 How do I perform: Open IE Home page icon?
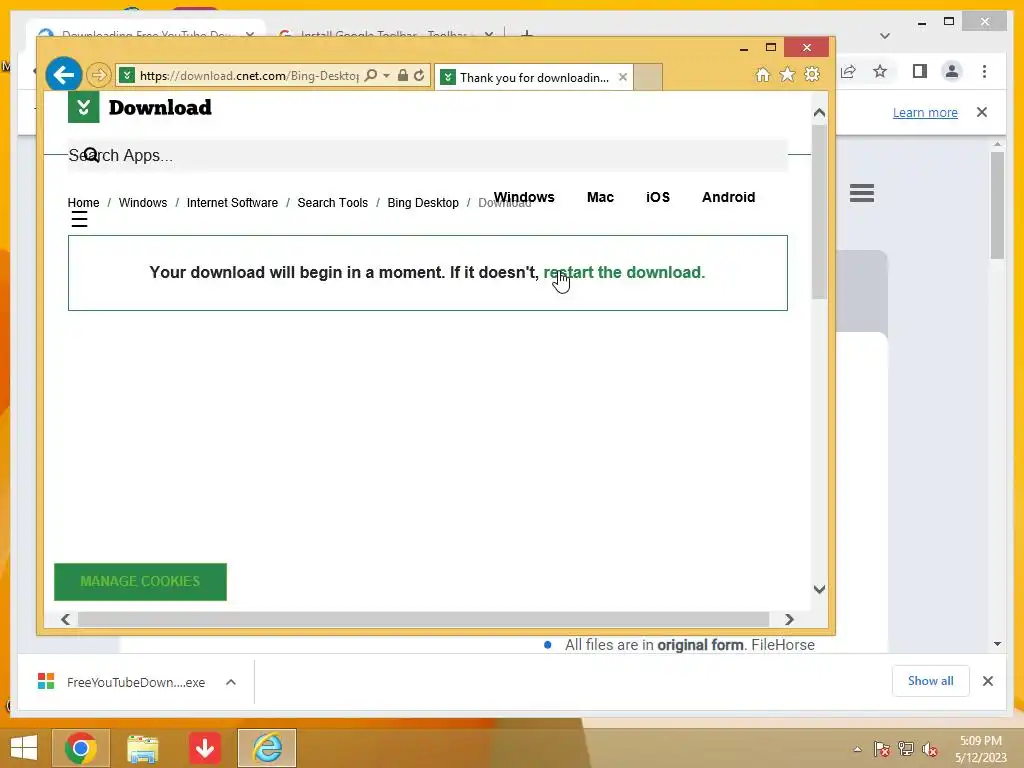click(762, 74)
